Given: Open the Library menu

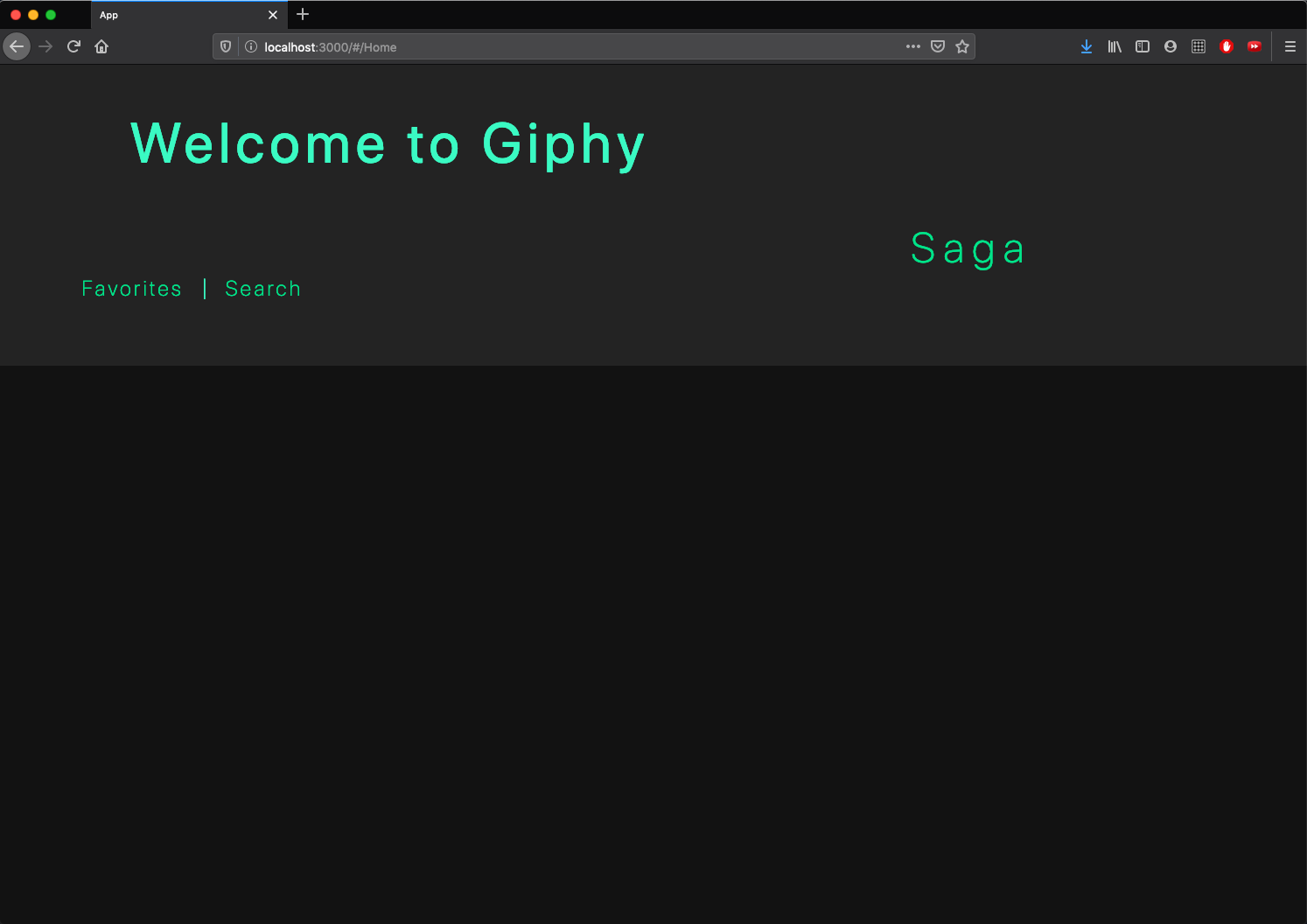Looking at the screenshot, I should (1115, 46).
